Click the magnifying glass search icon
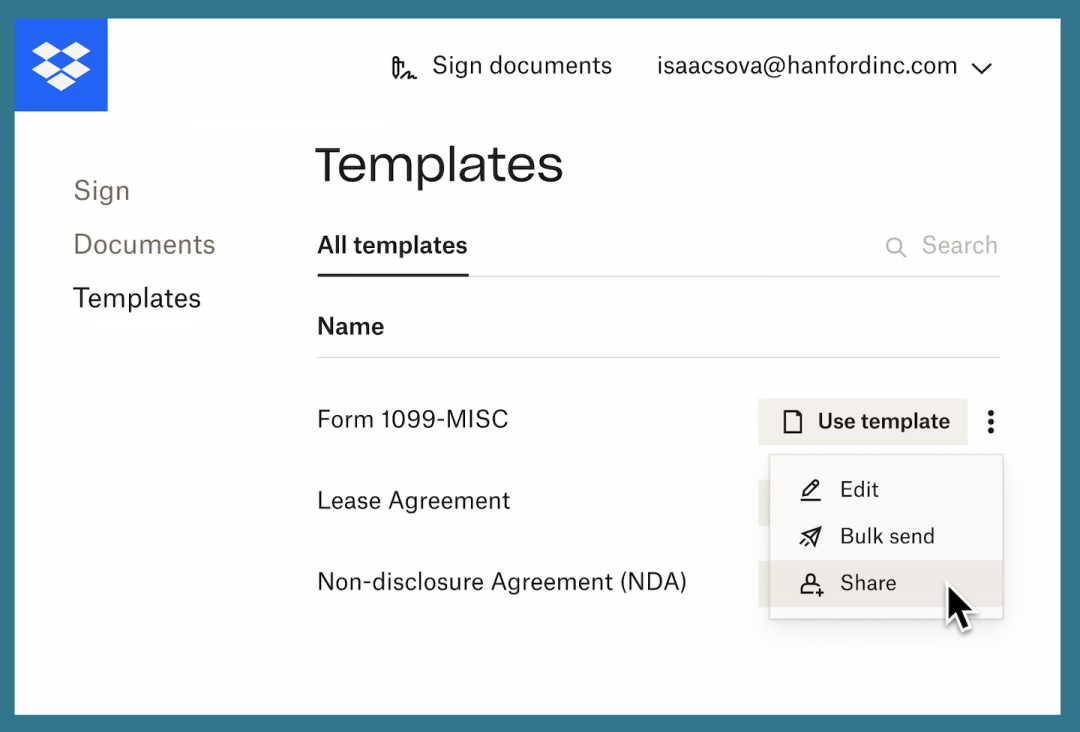1080x732 pixels. [896, 247]
